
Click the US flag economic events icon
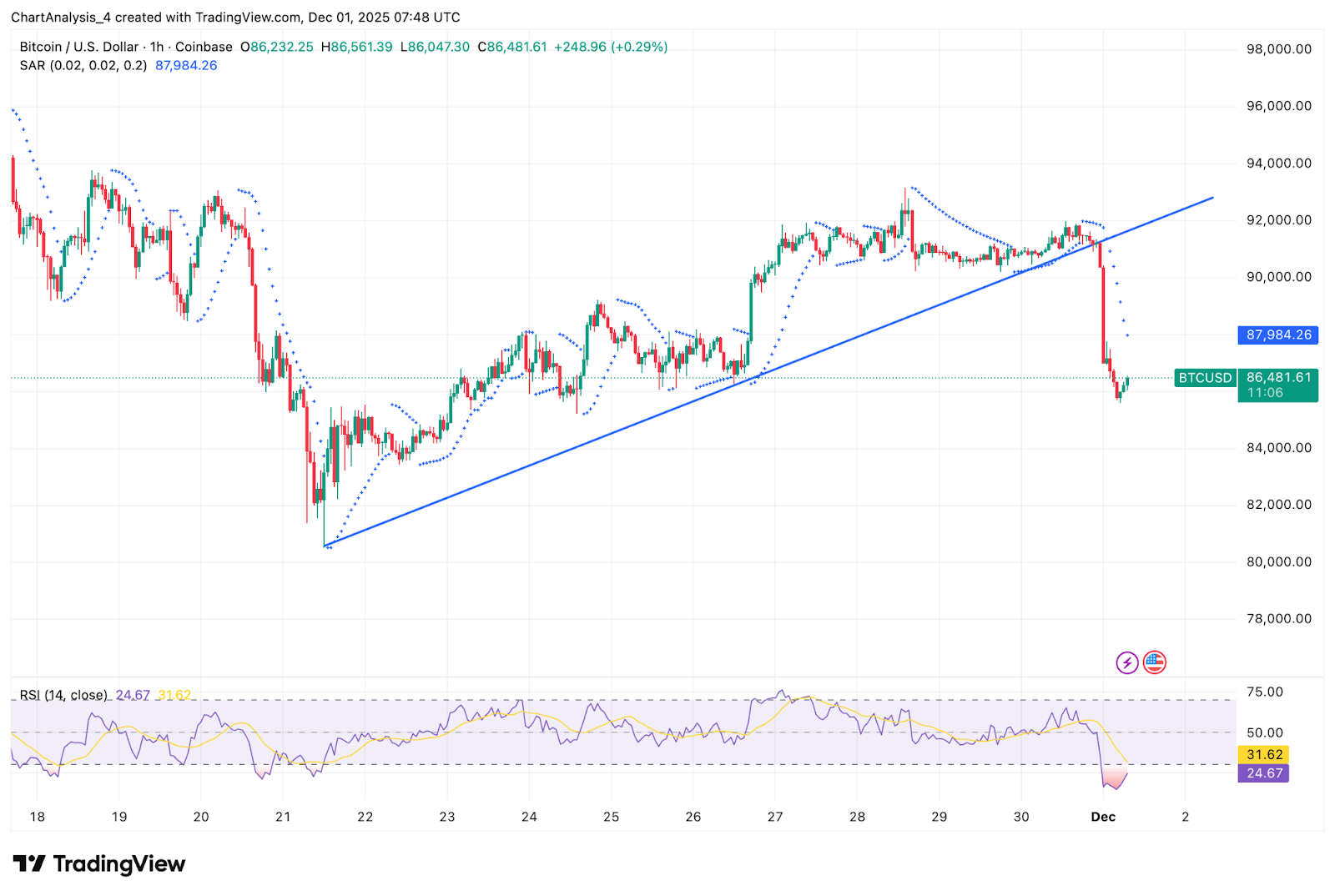[x=1155, y=662]
